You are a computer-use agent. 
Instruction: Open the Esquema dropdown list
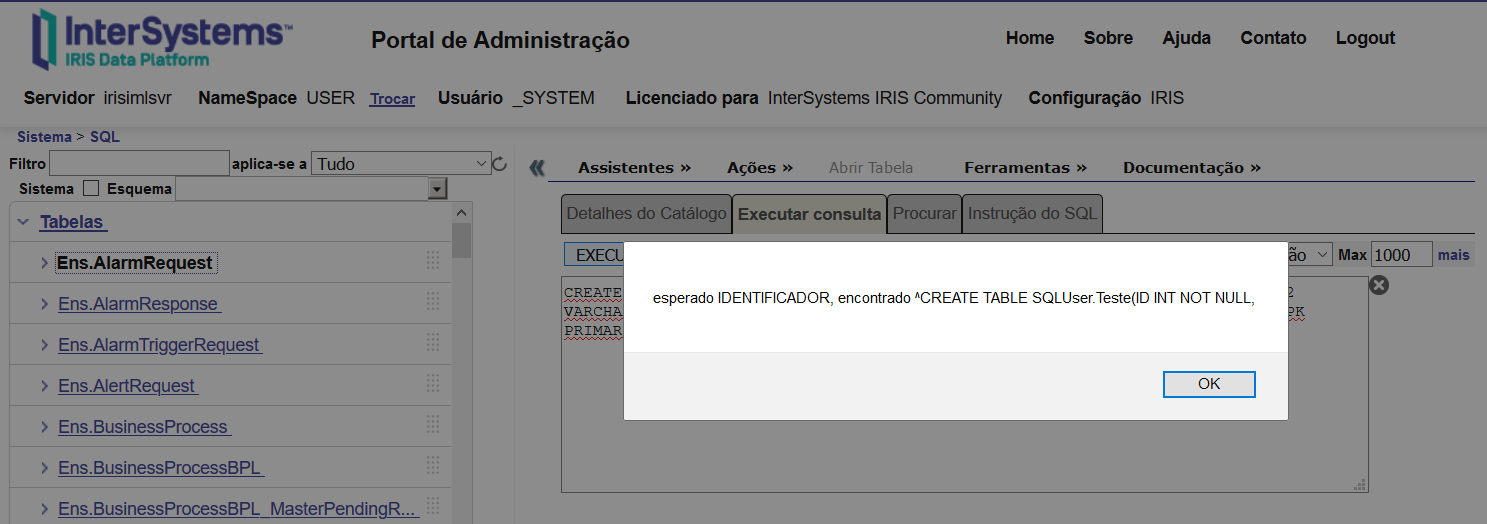point(437,189)
